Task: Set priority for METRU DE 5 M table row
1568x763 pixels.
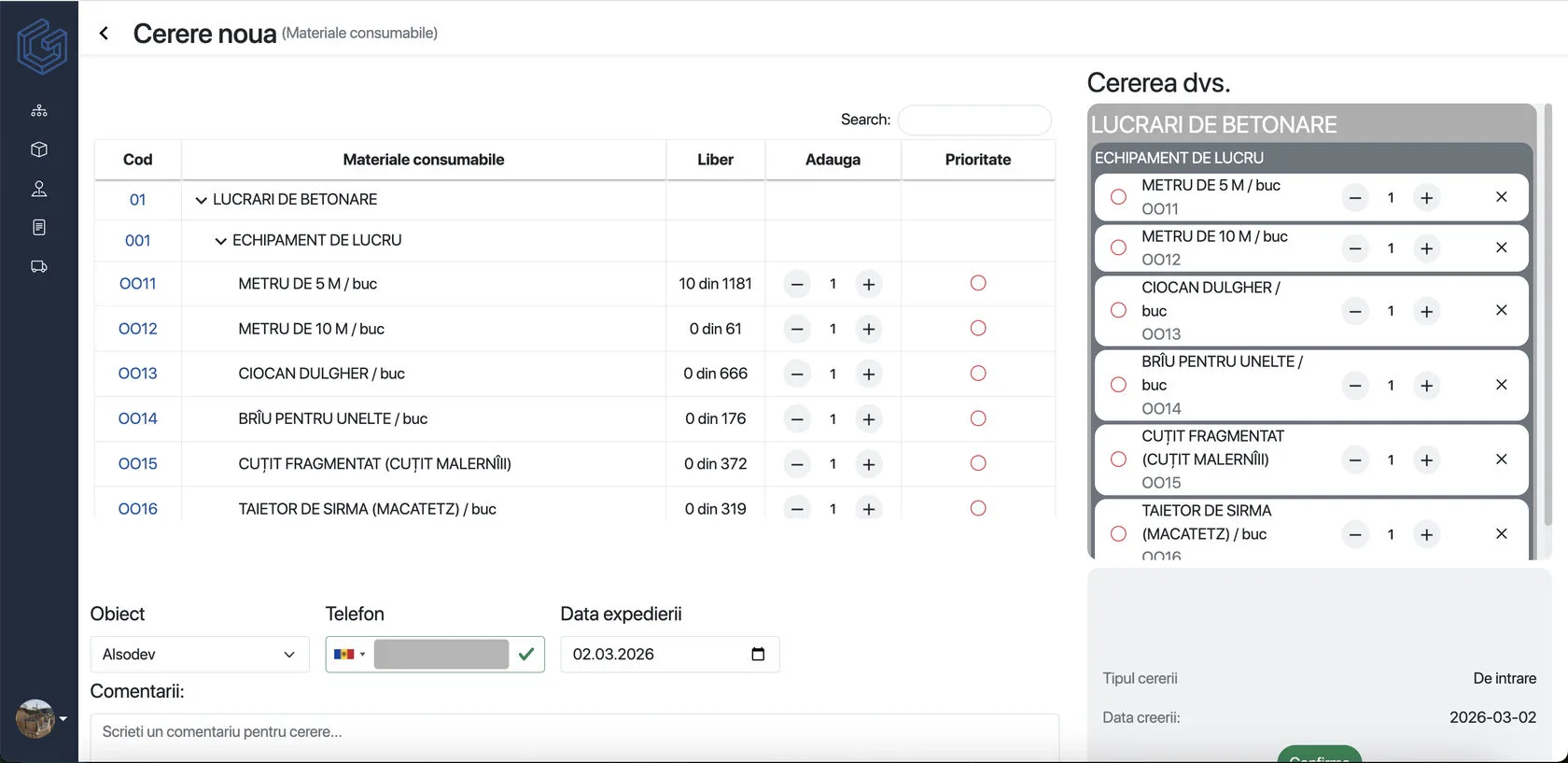Action: 978,283
